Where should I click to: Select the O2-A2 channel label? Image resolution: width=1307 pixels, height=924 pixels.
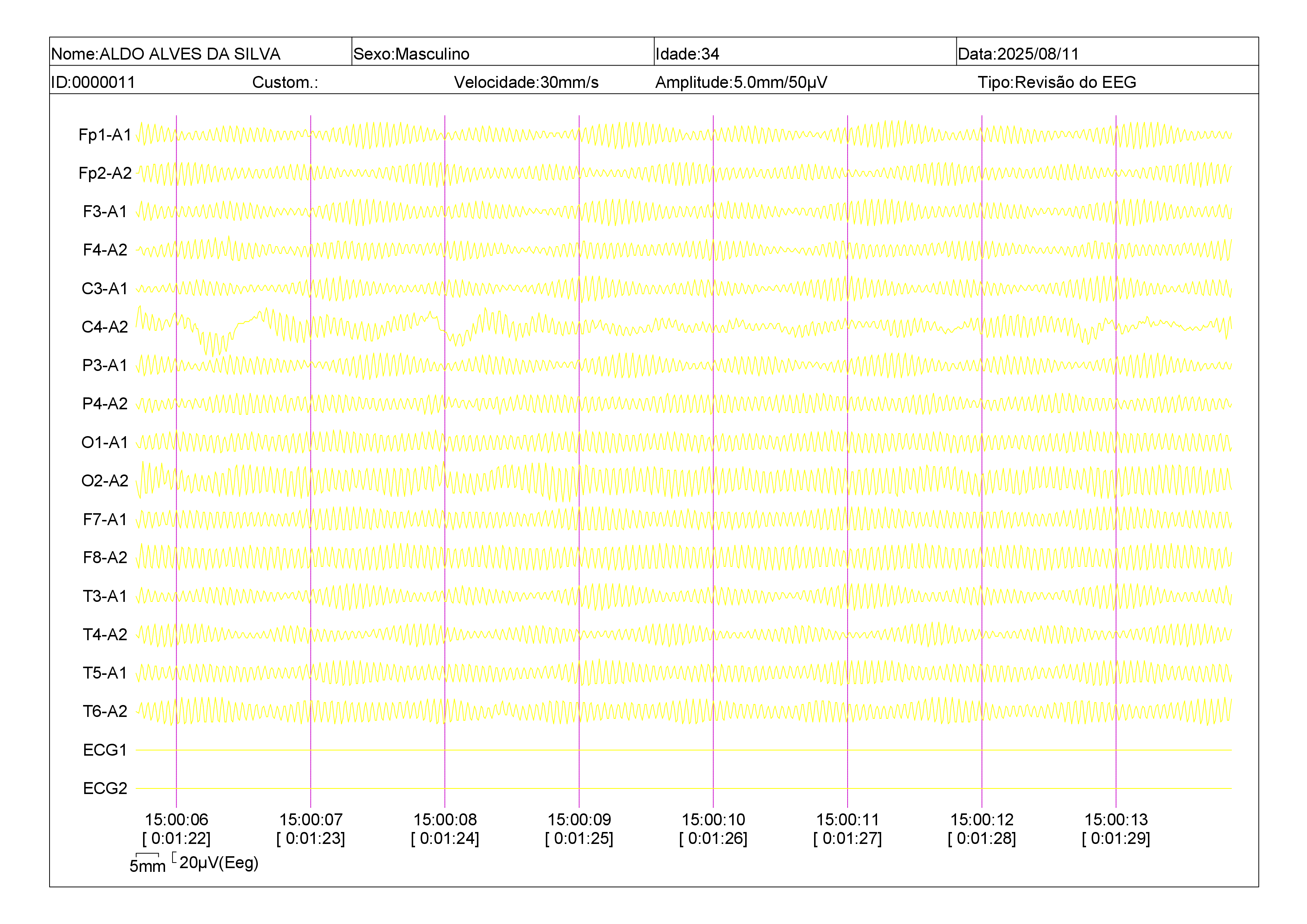(x=105, y=481)
